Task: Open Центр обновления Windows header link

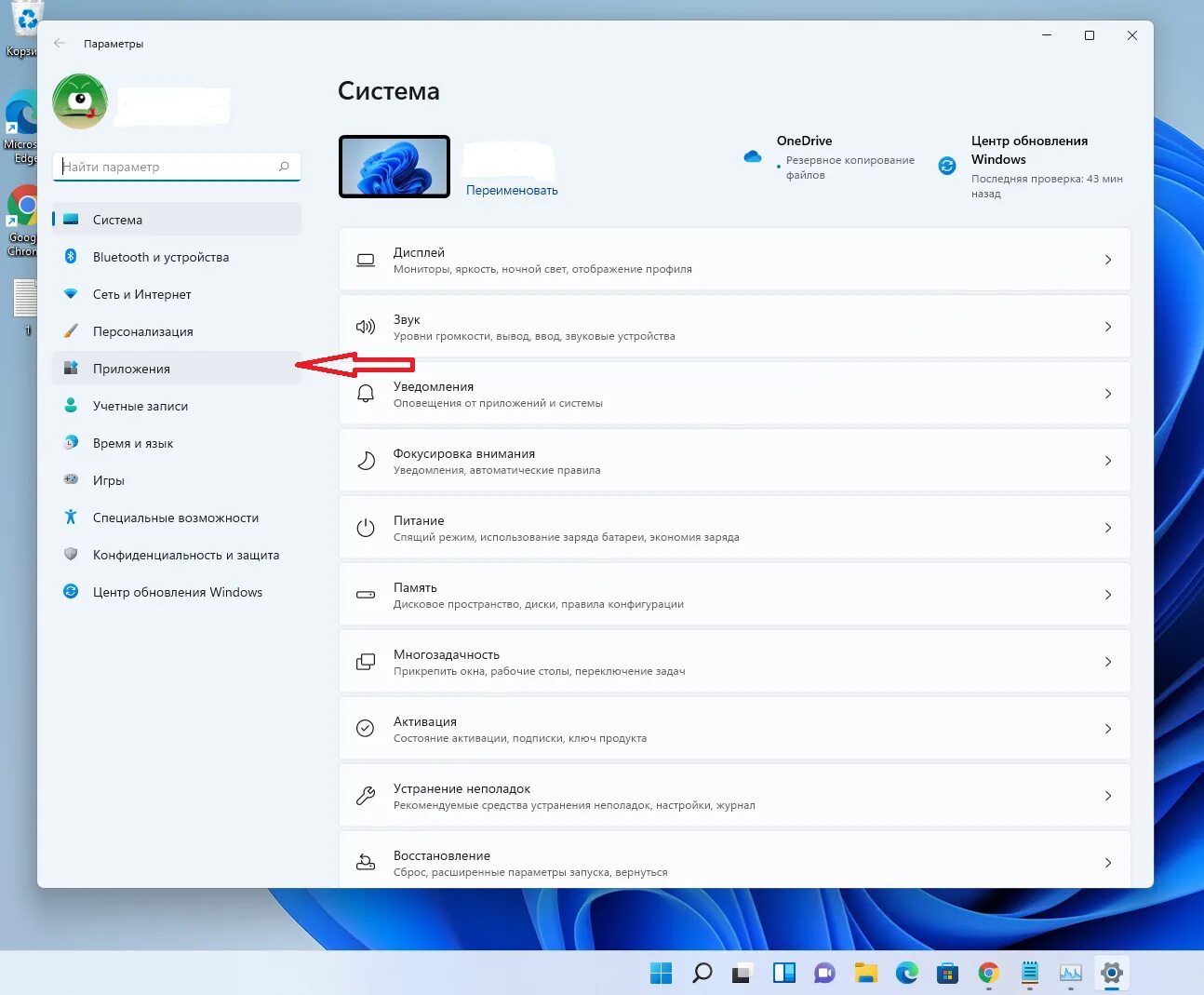Action: pyautogui.click(x=1029, y=150)
